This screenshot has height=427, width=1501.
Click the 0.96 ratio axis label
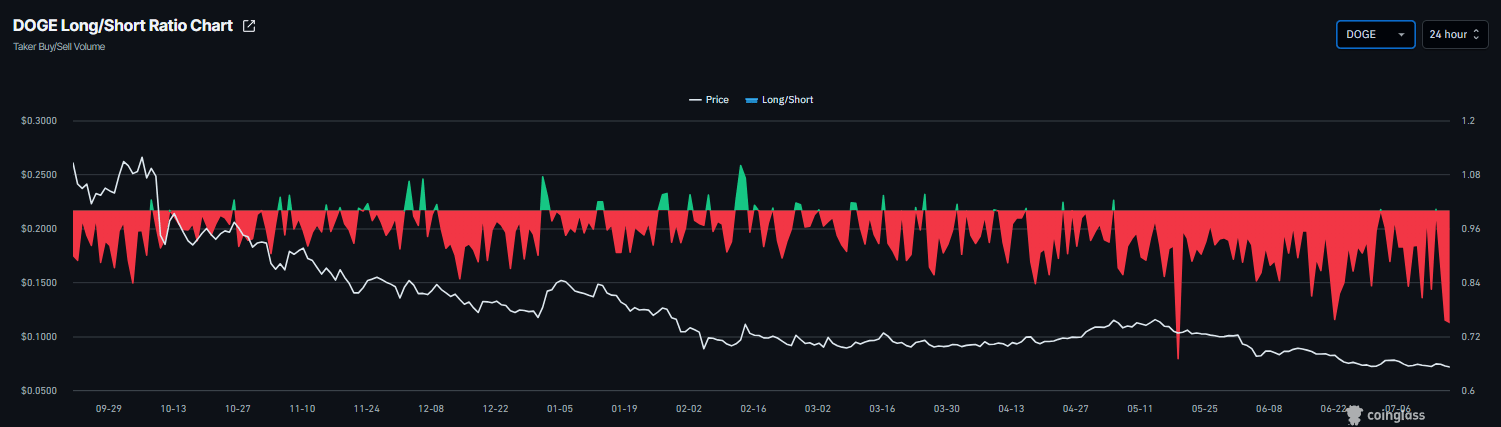(x=1470, y=229)
